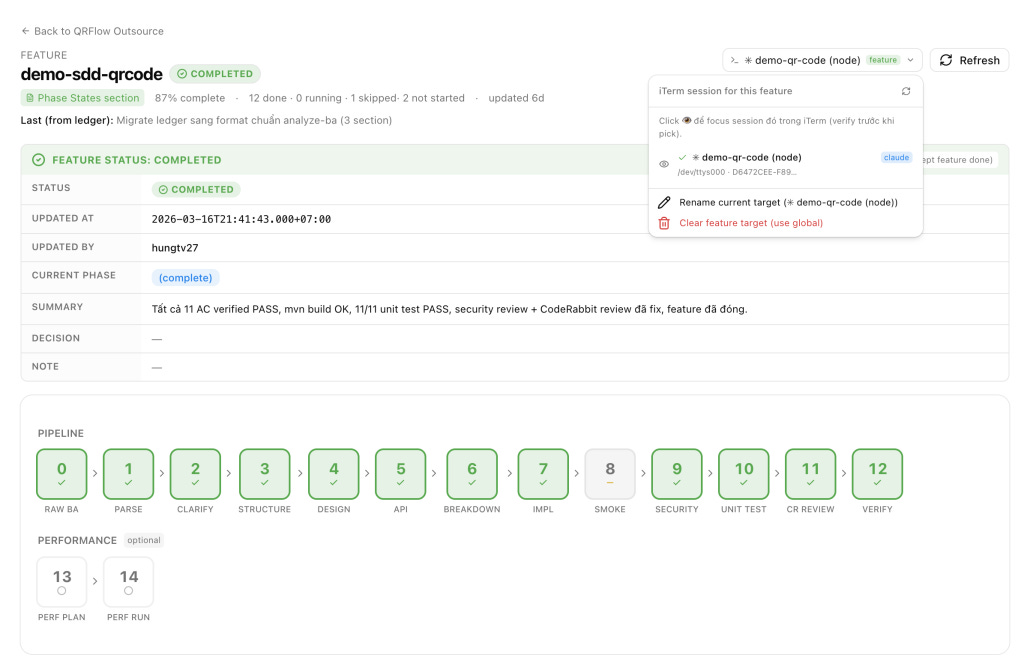
Task: Select performance step 14 PERF RUN
Action: (129, 582)
